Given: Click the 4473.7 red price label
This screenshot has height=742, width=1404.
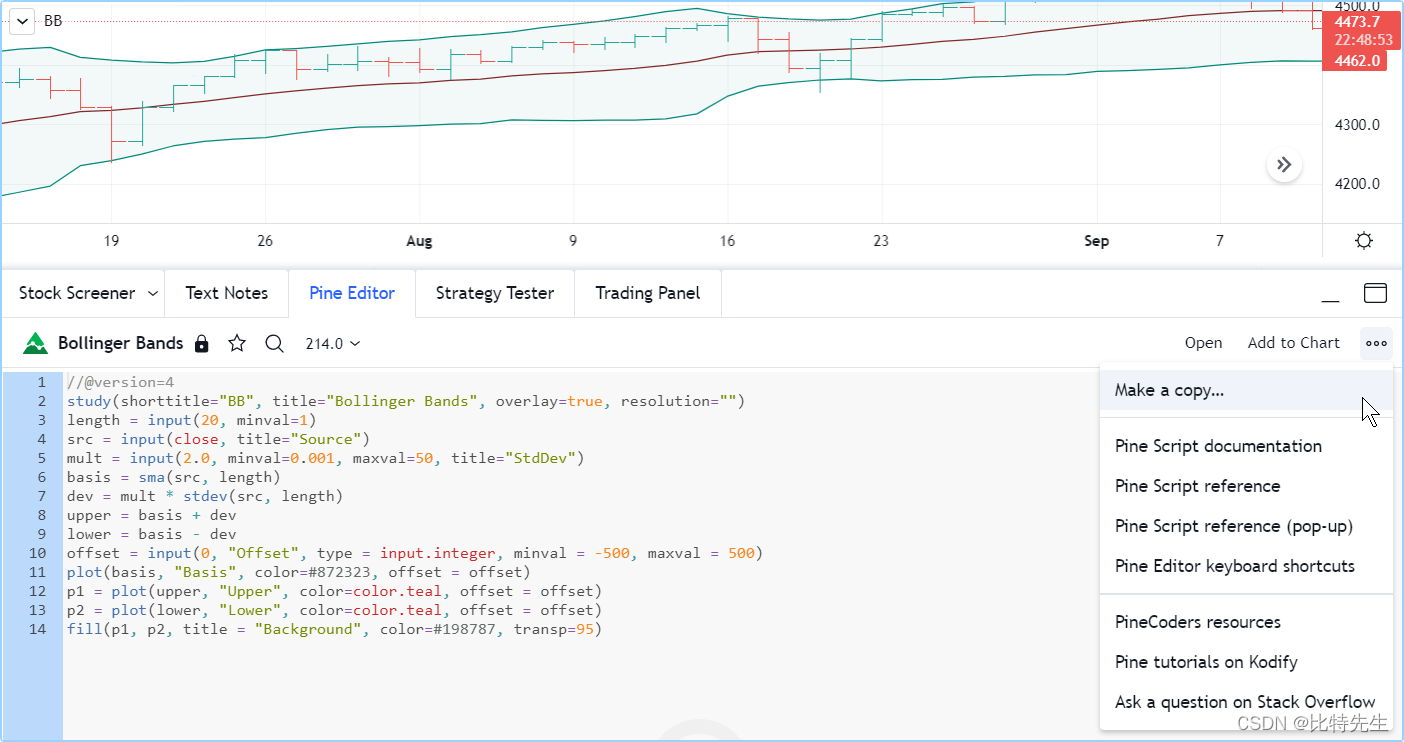Looking at the screenshot, I should coord(1355,22).
